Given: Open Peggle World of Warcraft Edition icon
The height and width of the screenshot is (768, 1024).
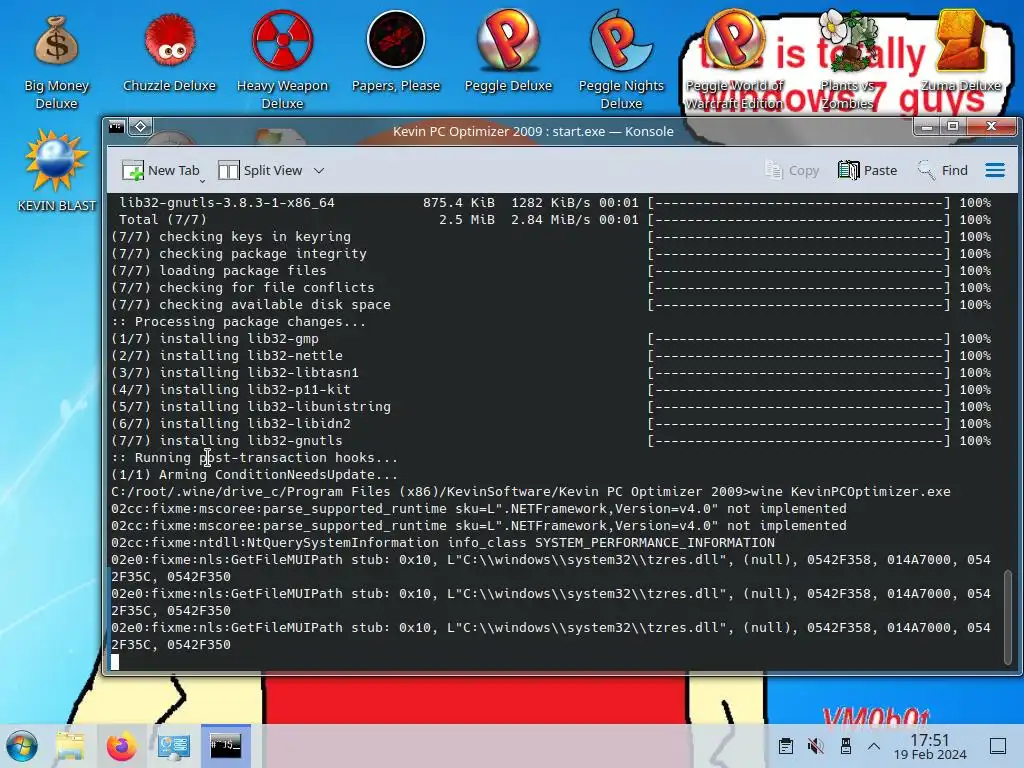Looking at the screenshot, I should point(734,60).
